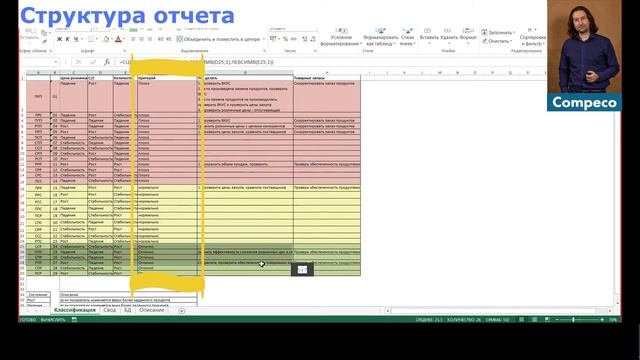Decrease indent in alignment group
640x360 pixels.
tap(160, 39)
